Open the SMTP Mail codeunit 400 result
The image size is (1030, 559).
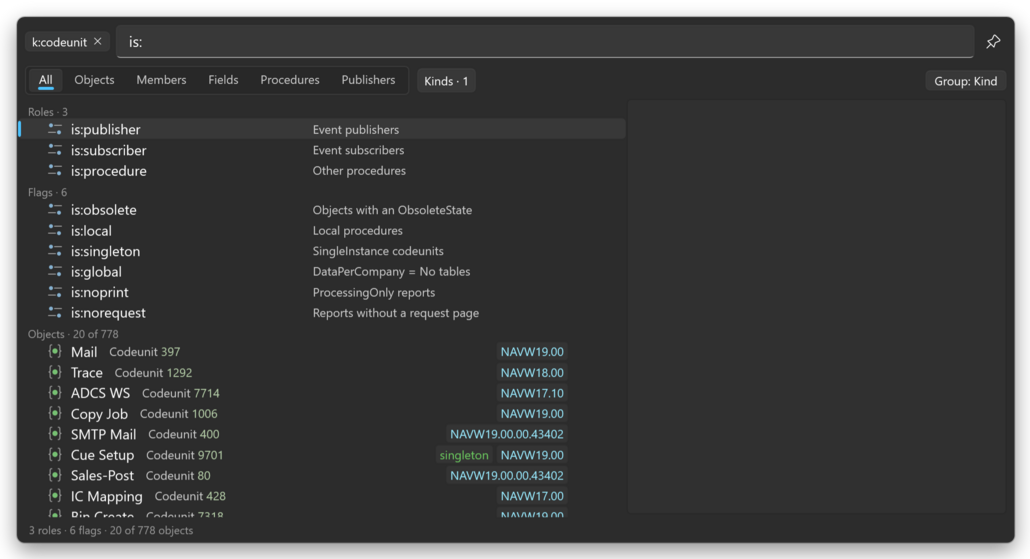click(x=323, y=434)
